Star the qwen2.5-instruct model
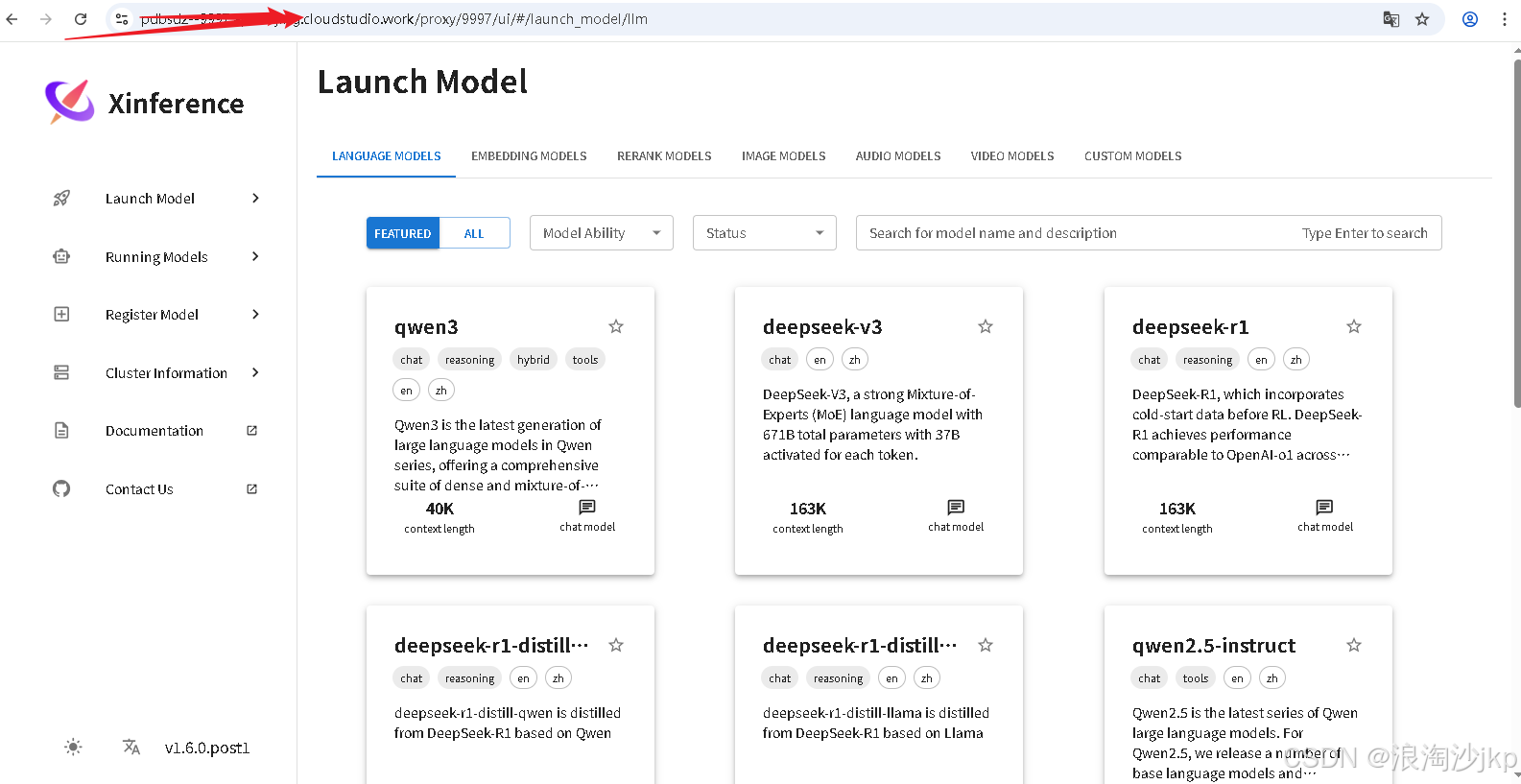Image resolution: width=1521 pixels, height=784 pixels. click(1354, 645)
